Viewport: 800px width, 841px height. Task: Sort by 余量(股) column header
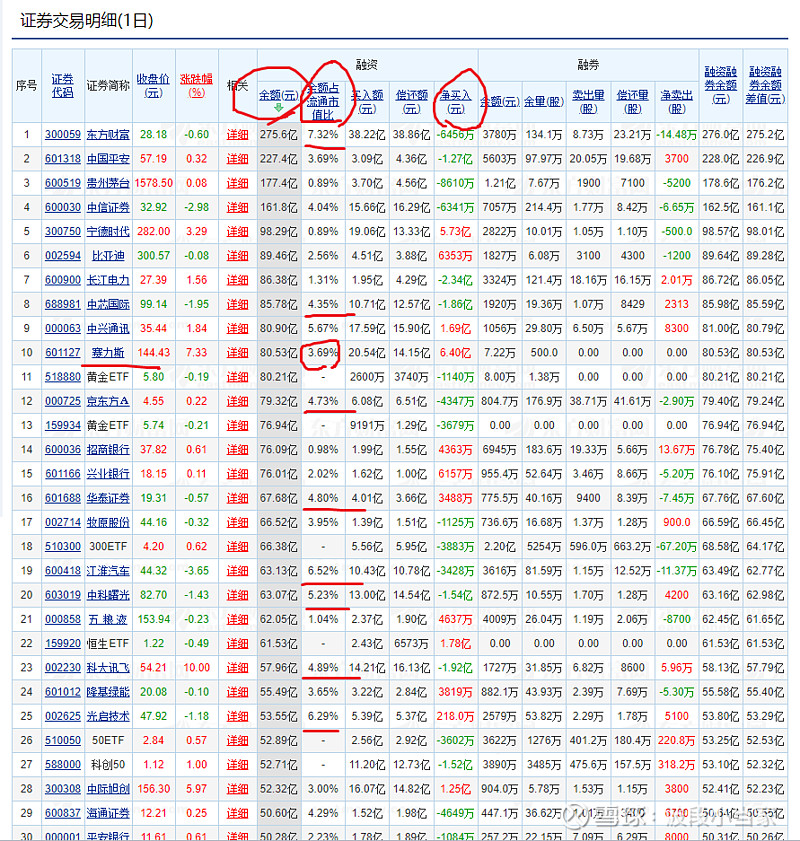544,101
